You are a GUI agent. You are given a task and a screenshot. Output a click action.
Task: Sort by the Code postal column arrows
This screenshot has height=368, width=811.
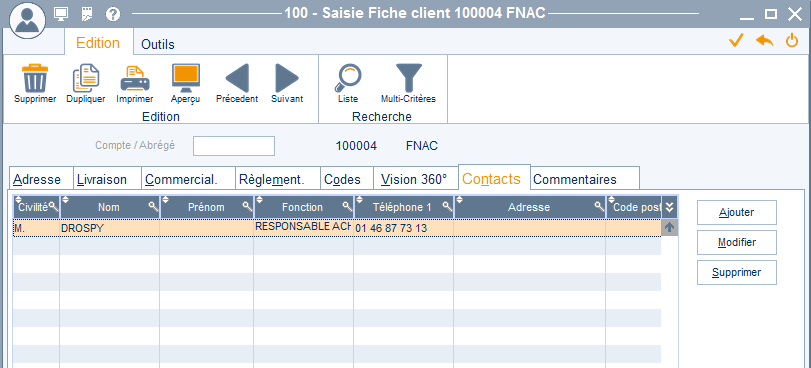tap(611, 200)
